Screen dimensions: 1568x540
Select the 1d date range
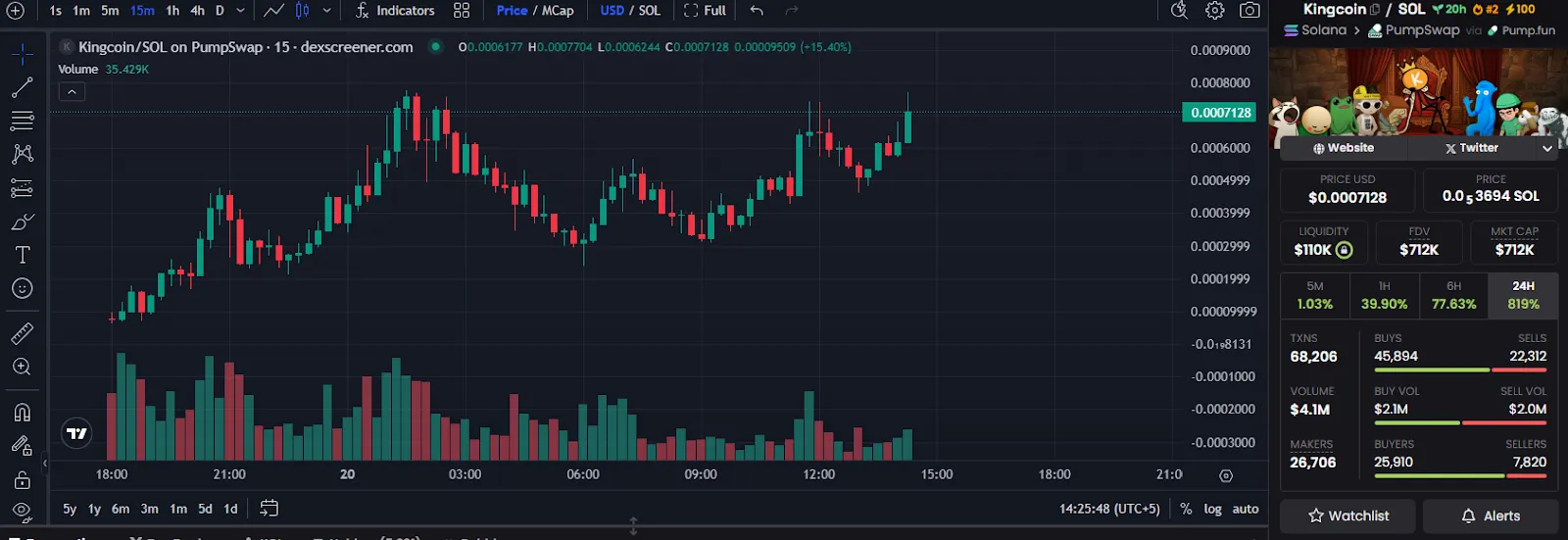click(230, 509)
